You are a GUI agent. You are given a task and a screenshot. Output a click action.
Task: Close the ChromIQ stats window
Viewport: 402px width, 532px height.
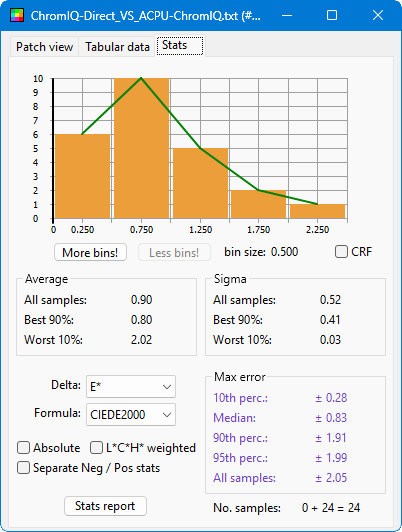tap(378, 15)
